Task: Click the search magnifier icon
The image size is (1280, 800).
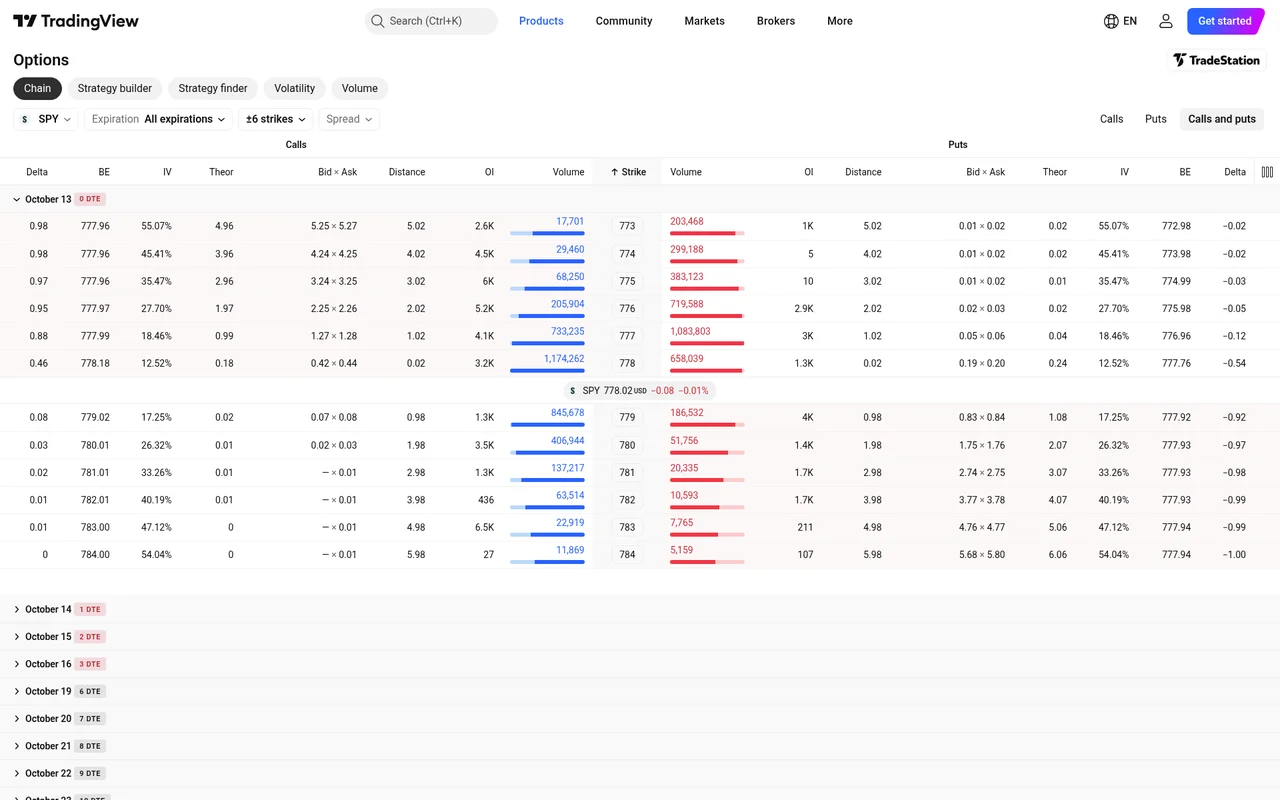Action: click(377, 21)
